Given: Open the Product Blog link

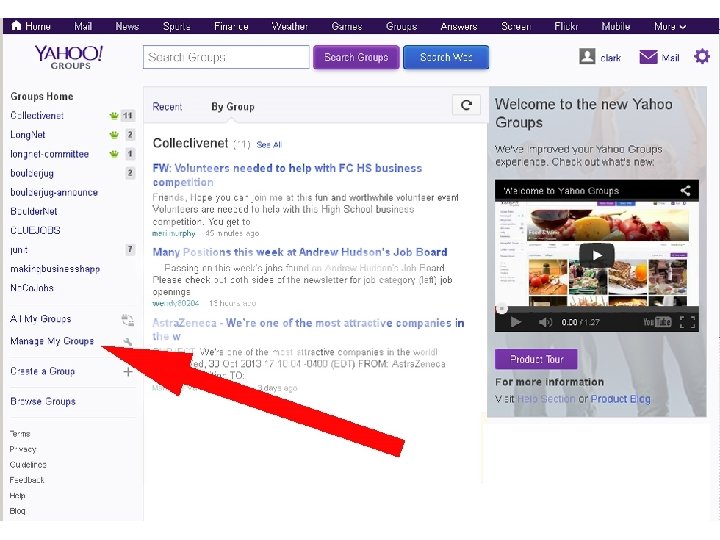Looking at the screenshot, I should coord(620,399).
